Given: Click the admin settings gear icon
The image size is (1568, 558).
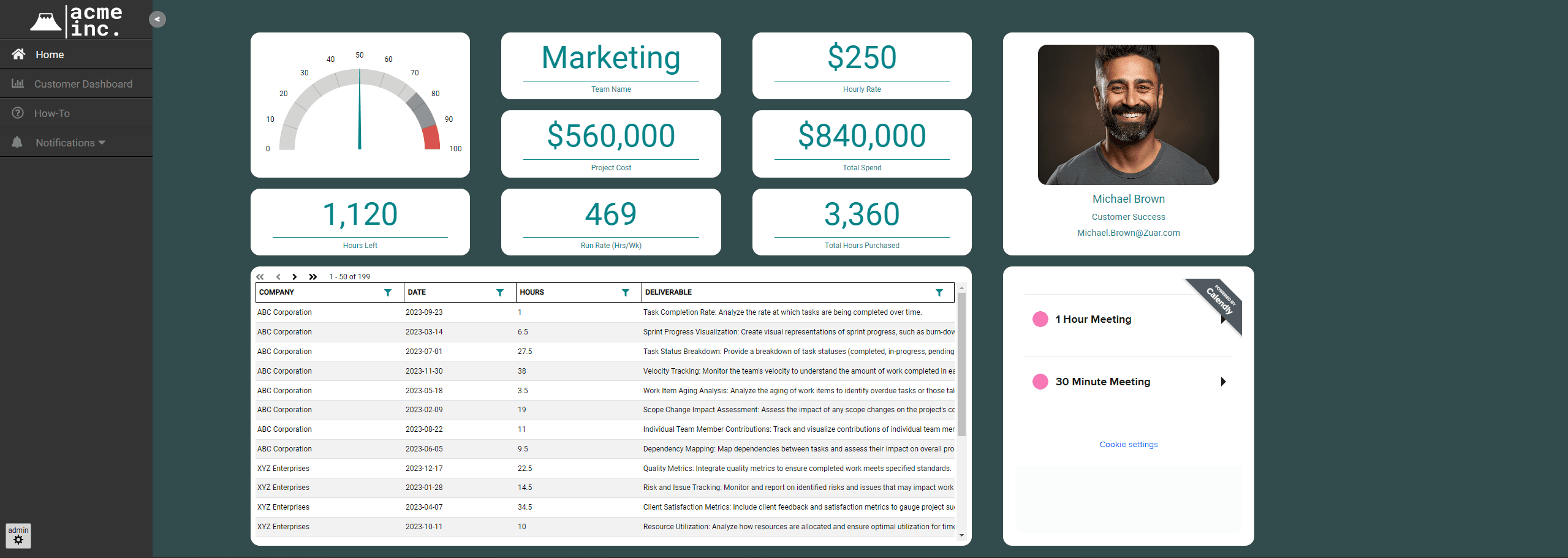Looking at the screenshot, I should coord(18,540).
